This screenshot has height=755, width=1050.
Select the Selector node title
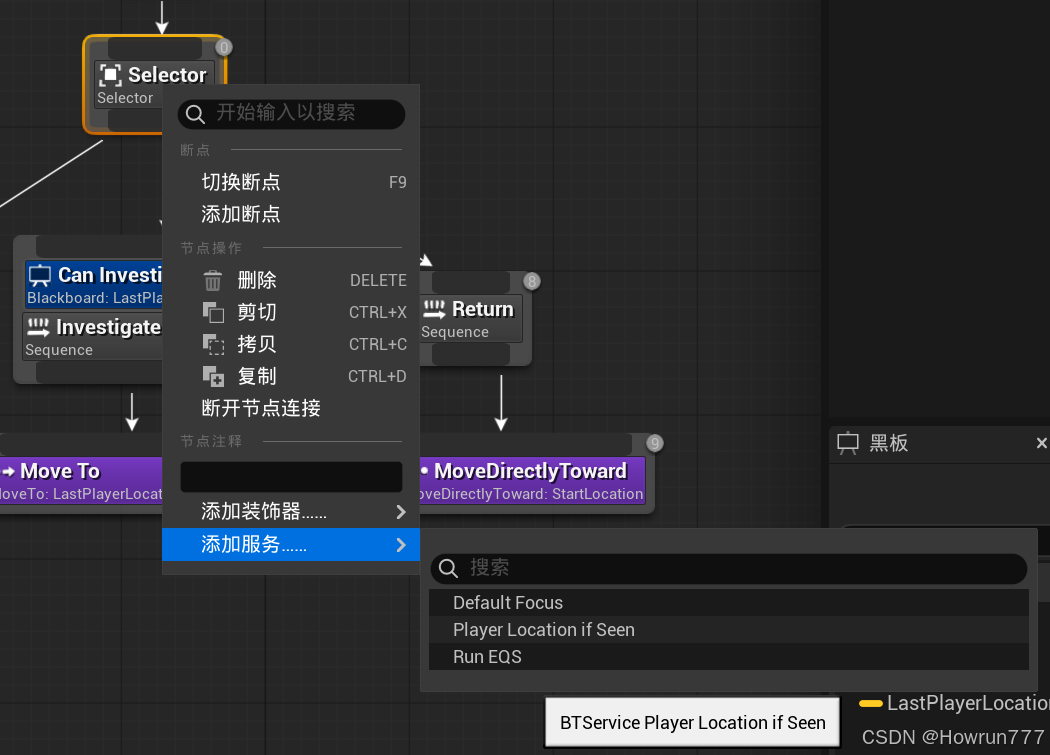pyautogui.click(x=167, y=75)
